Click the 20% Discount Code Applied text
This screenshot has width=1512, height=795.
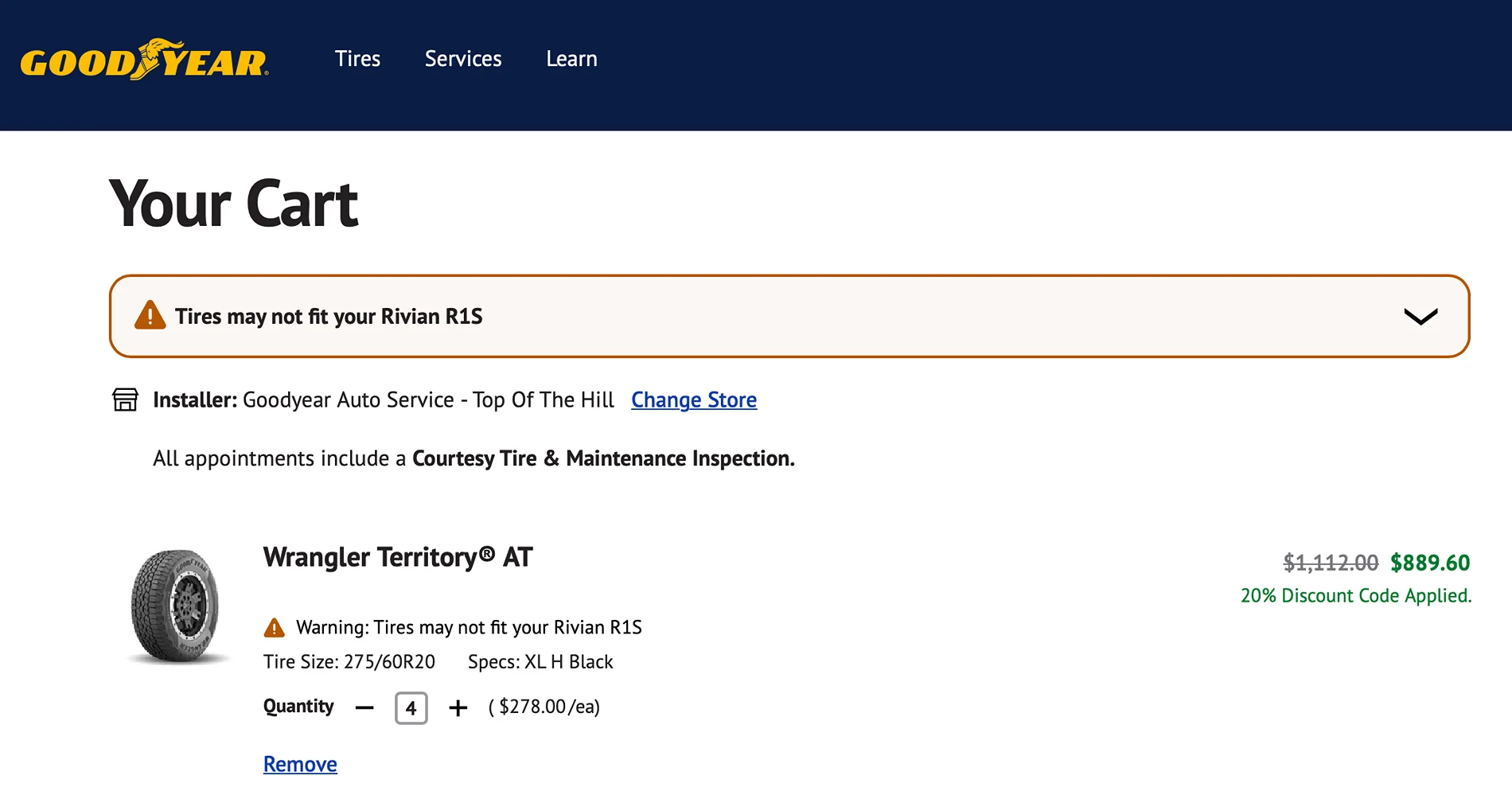(x=1356, y=595)
